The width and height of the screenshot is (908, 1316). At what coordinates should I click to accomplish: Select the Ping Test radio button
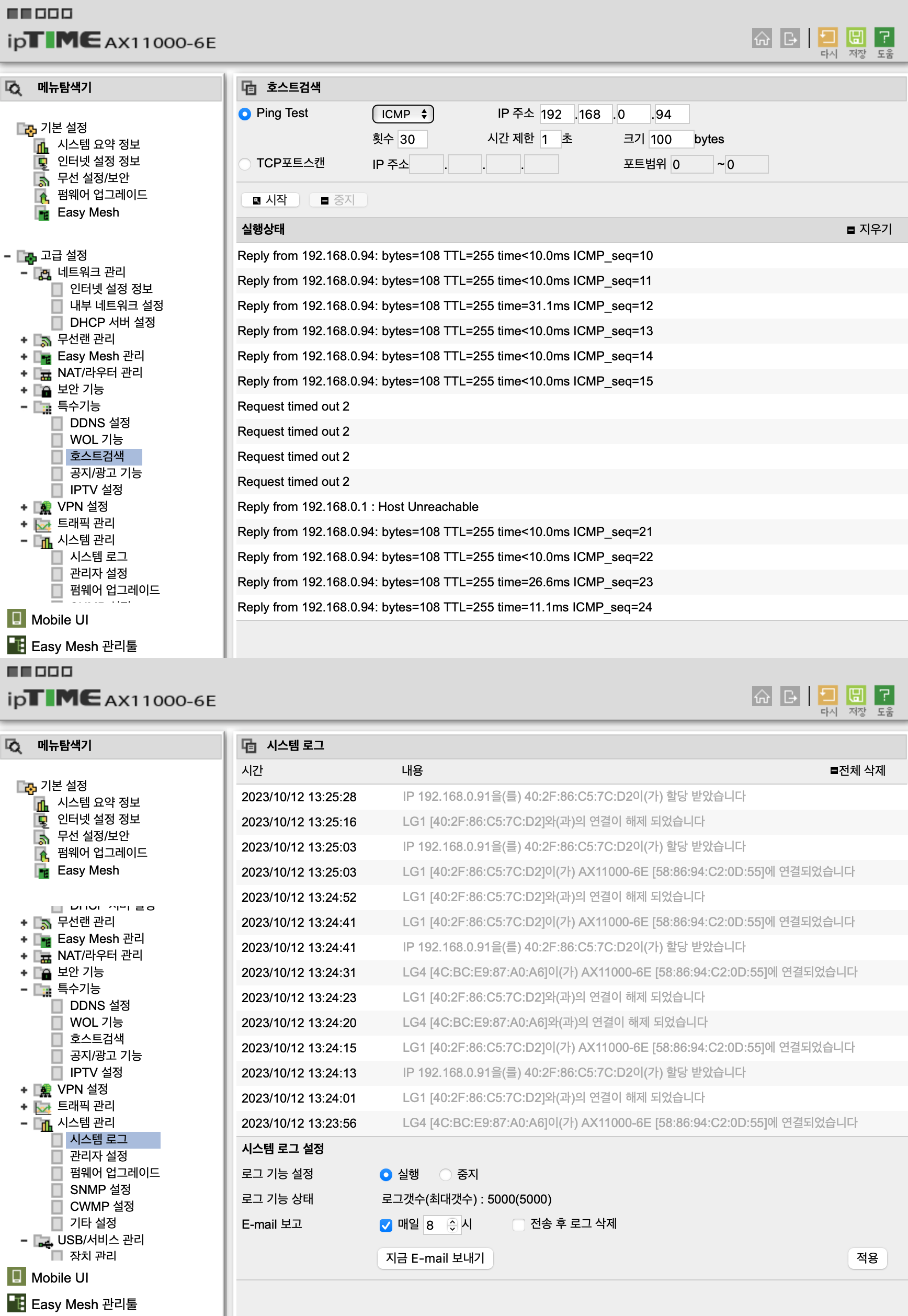[245, 114]
